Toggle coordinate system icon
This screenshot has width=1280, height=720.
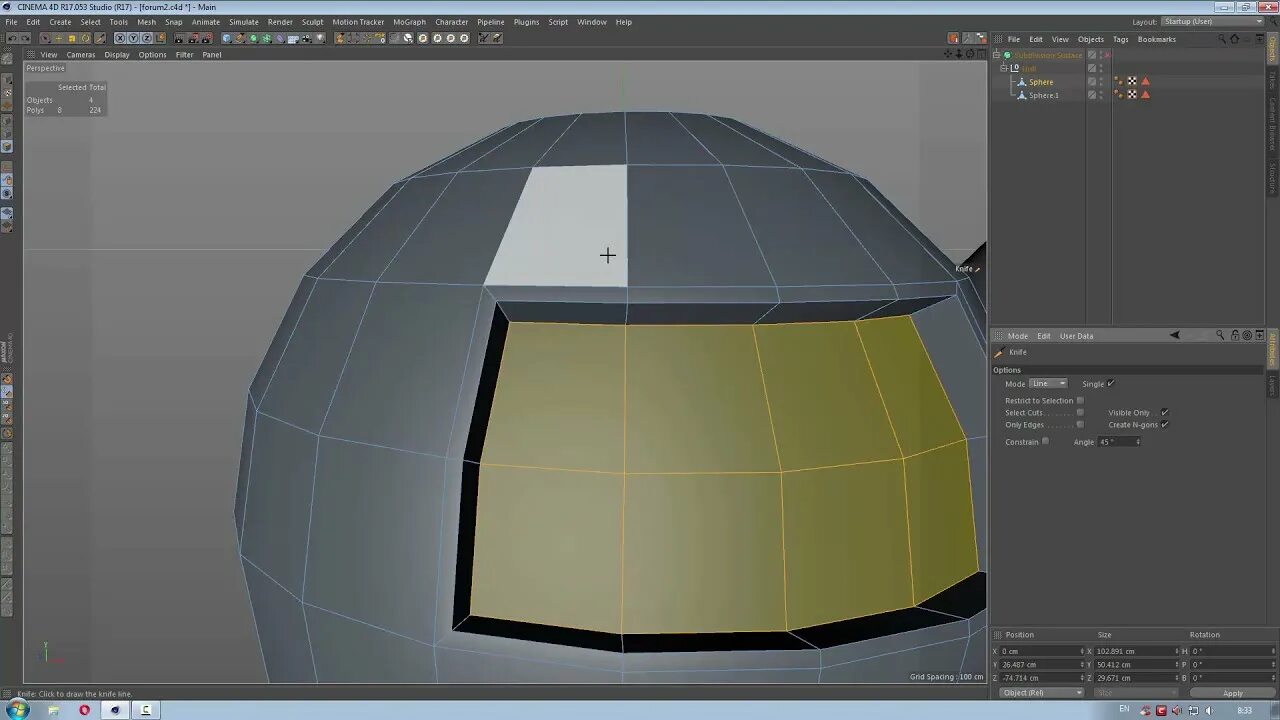coord(161,38)
